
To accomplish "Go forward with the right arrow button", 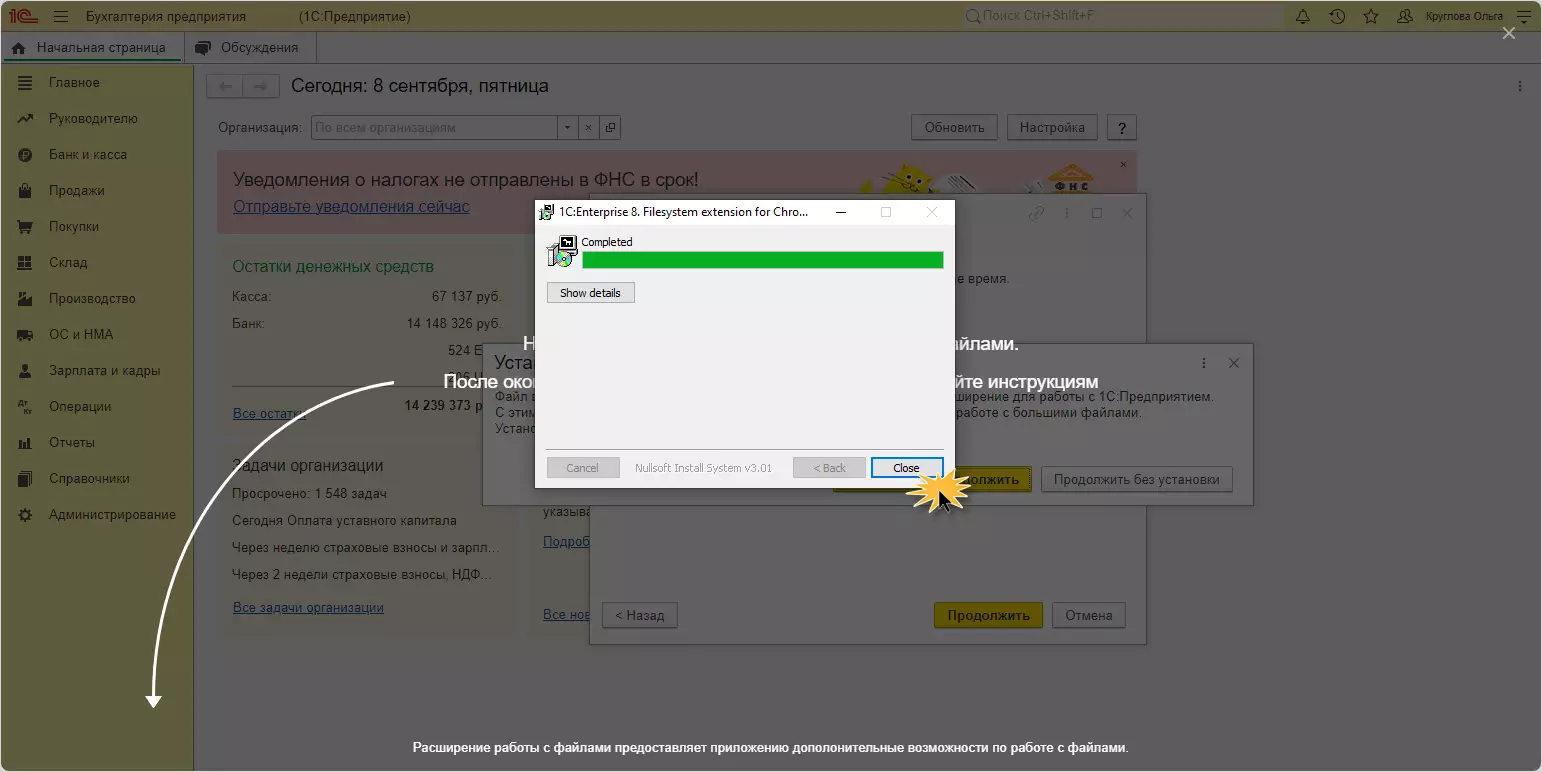I will pyautogui.click(x=261, y=86).
